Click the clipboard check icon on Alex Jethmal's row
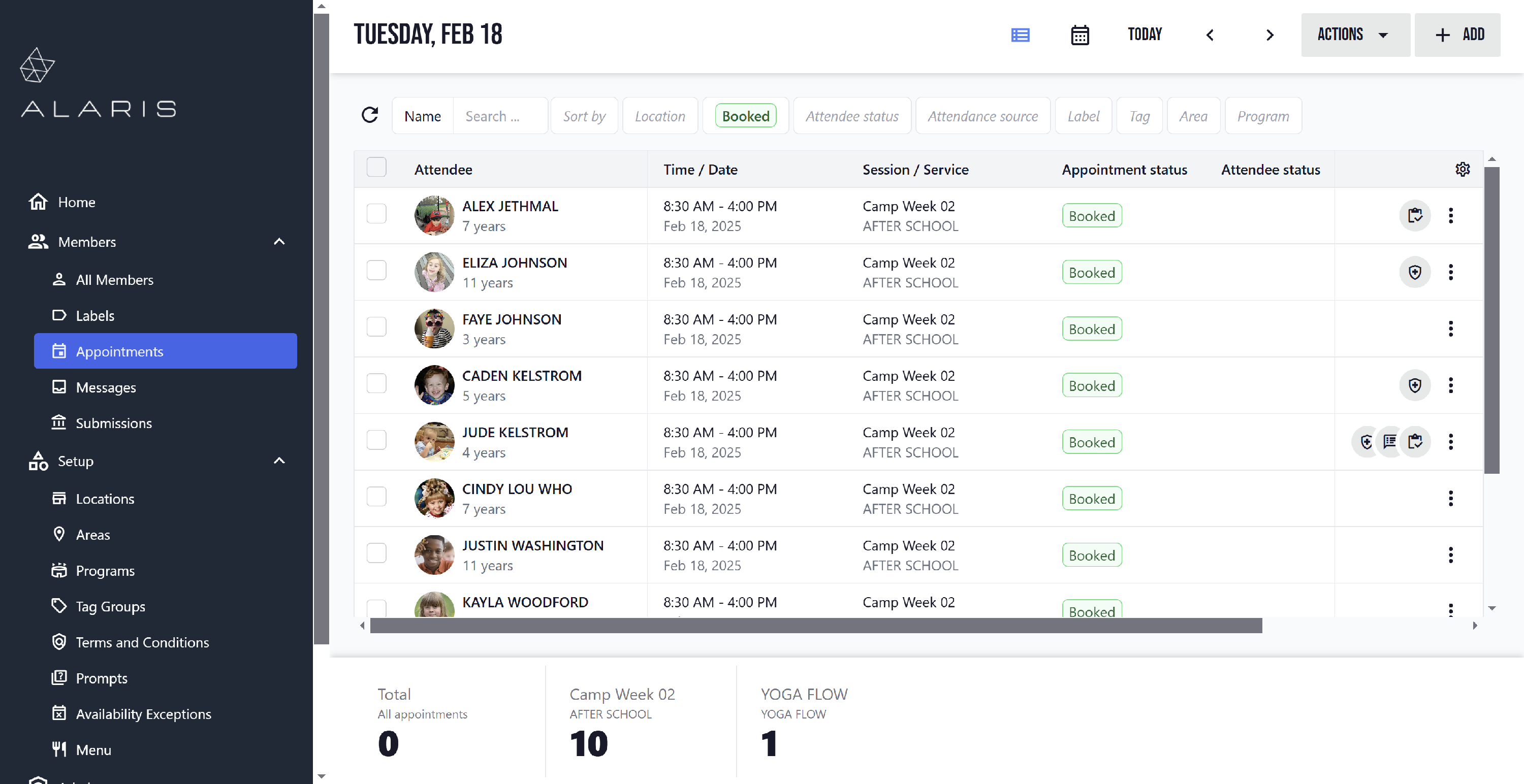The image size is (1524, 784). click(x=1416, y=215)
